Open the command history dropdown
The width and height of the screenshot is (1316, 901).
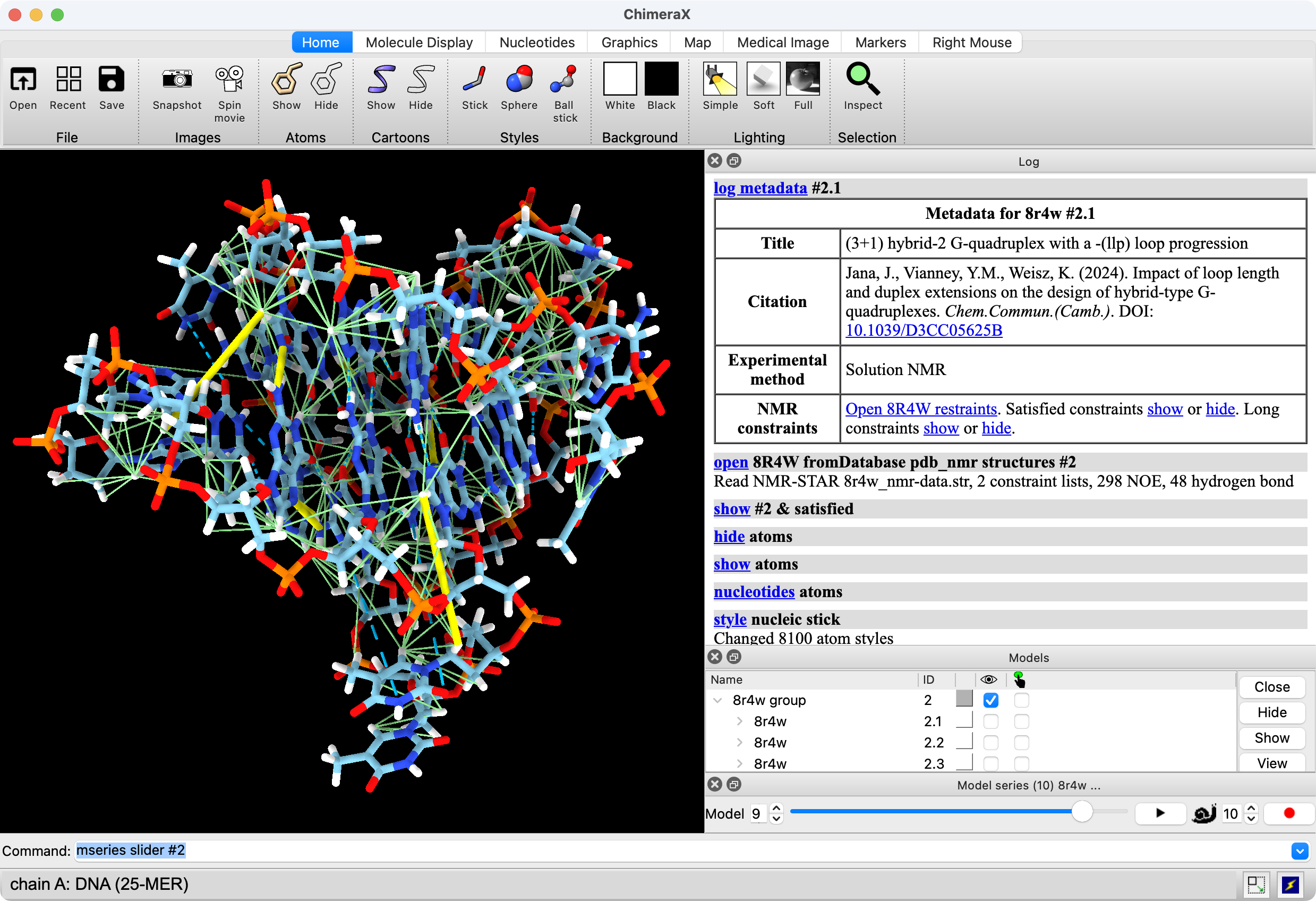(1300, 851)
